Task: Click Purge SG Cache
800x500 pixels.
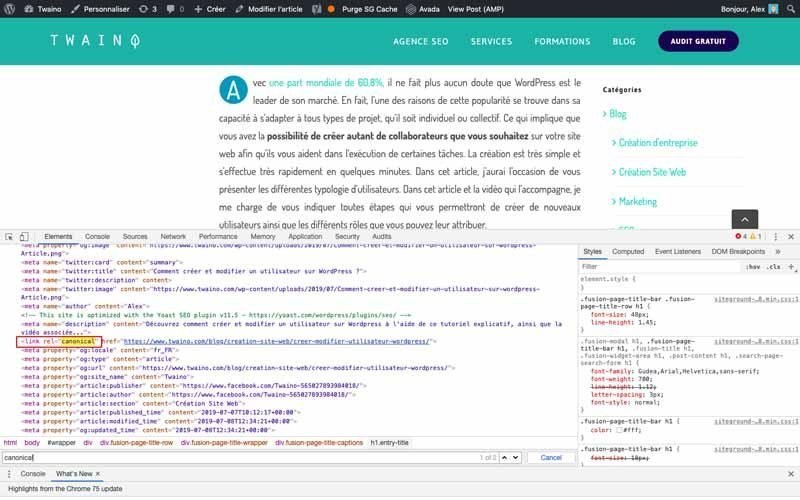Action: pyautogui.click(x=369, y=9)
